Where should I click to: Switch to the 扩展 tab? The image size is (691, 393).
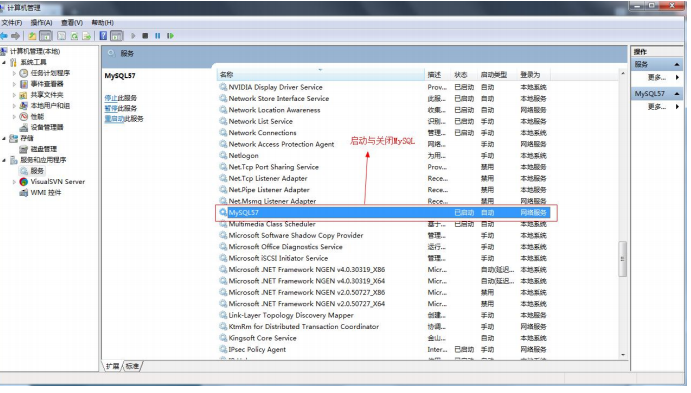(112, 366)
